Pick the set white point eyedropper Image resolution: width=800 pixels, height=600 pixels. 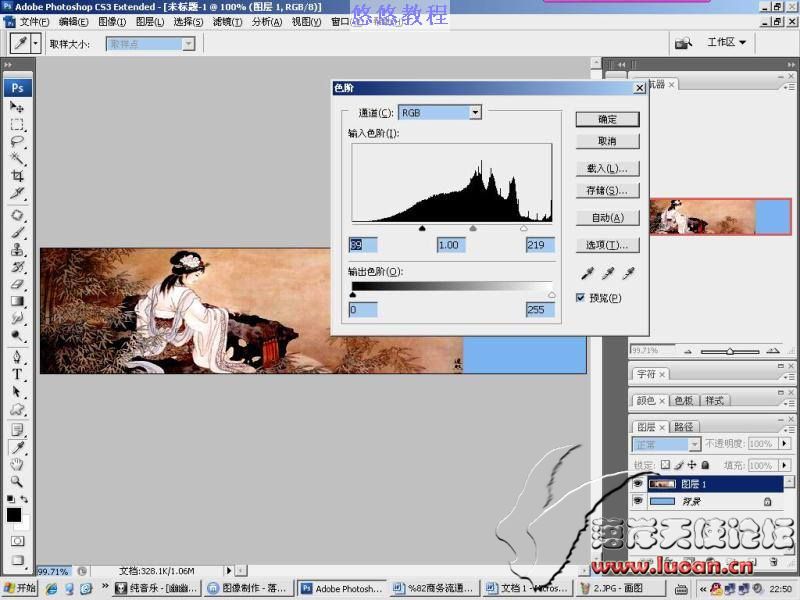[x=629, y=273]
